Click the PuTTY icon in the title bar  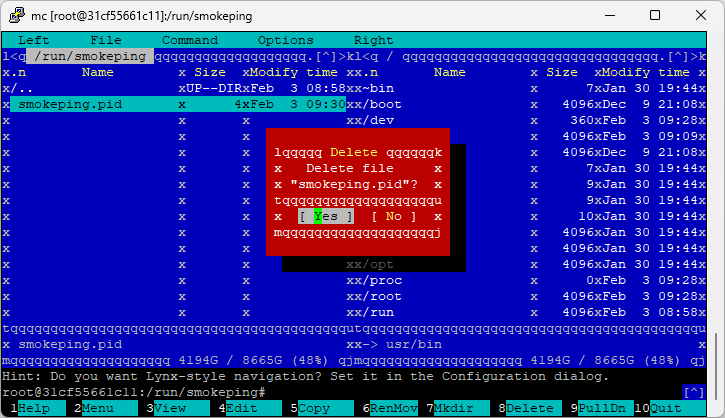pos(17,15)
